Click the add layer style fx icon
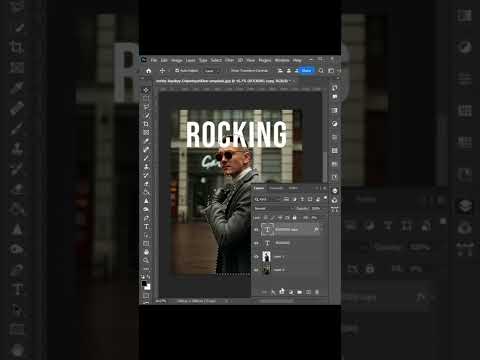Image resolution: width=480 pixels, height=360 pixels. [x=273, y=292]
